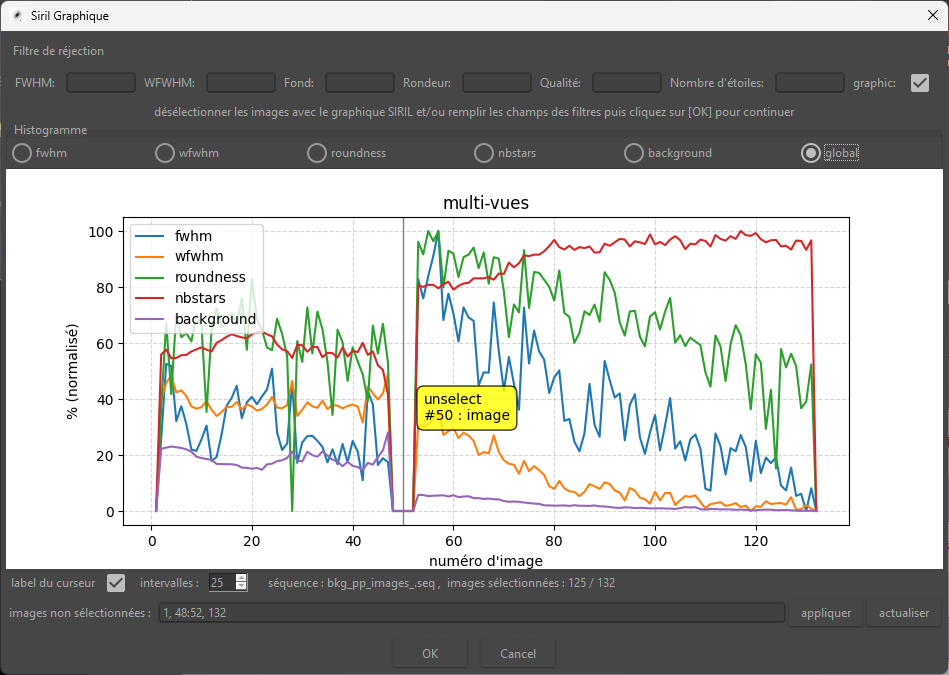Select the fwhm histogram radio button
949x675 pixels.
pos(22,153)
